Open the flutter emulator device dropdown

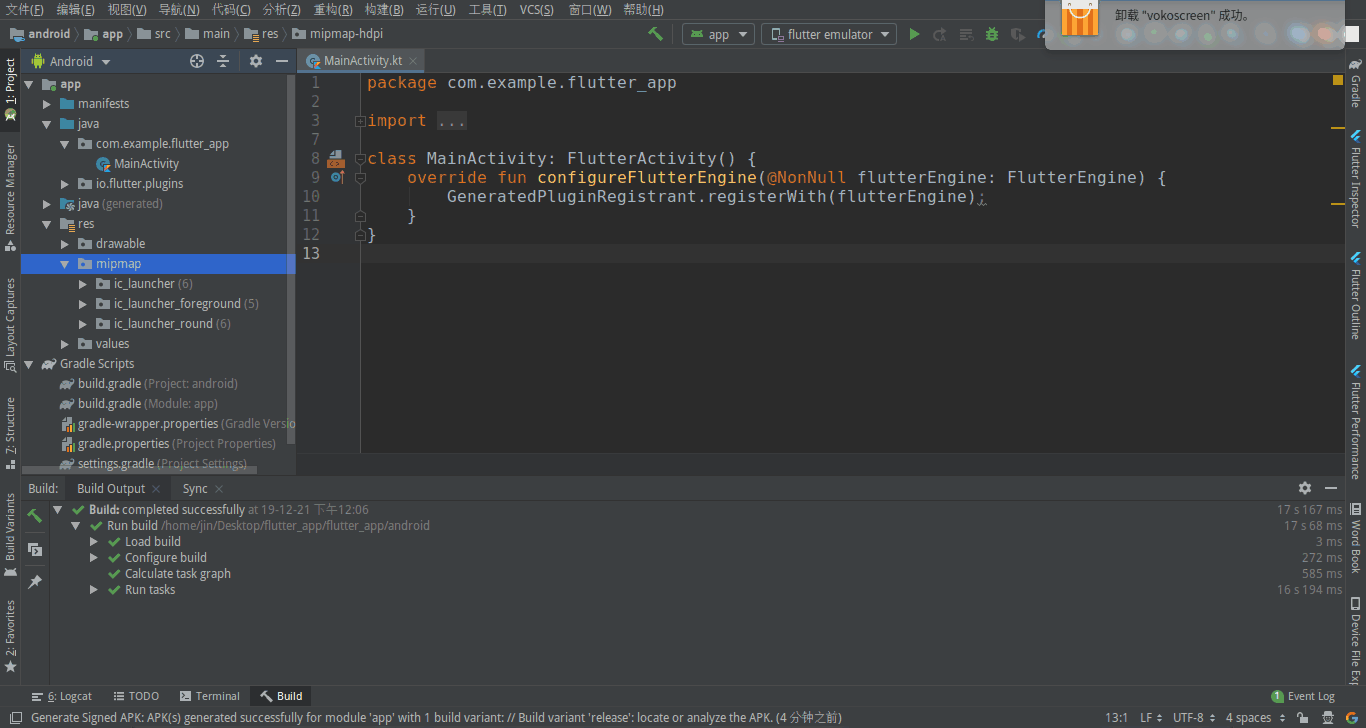(830, 34)
